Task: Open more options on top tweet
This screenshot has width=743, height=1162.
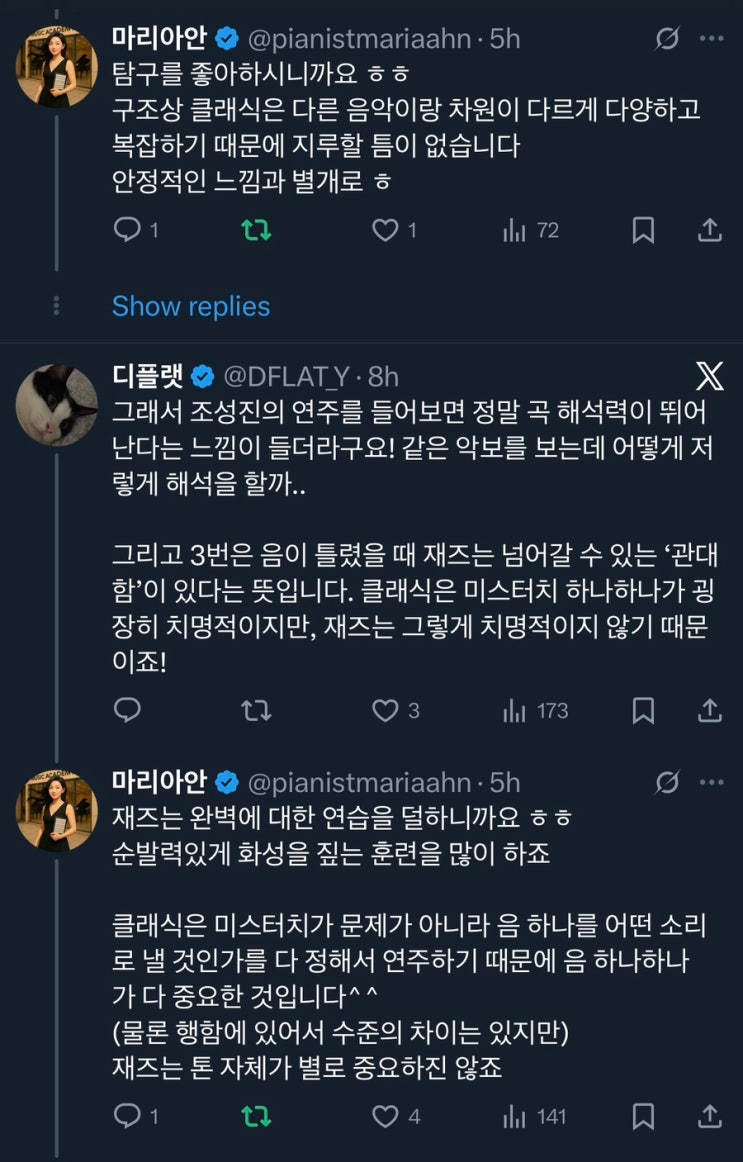Action: click(711, 39)
